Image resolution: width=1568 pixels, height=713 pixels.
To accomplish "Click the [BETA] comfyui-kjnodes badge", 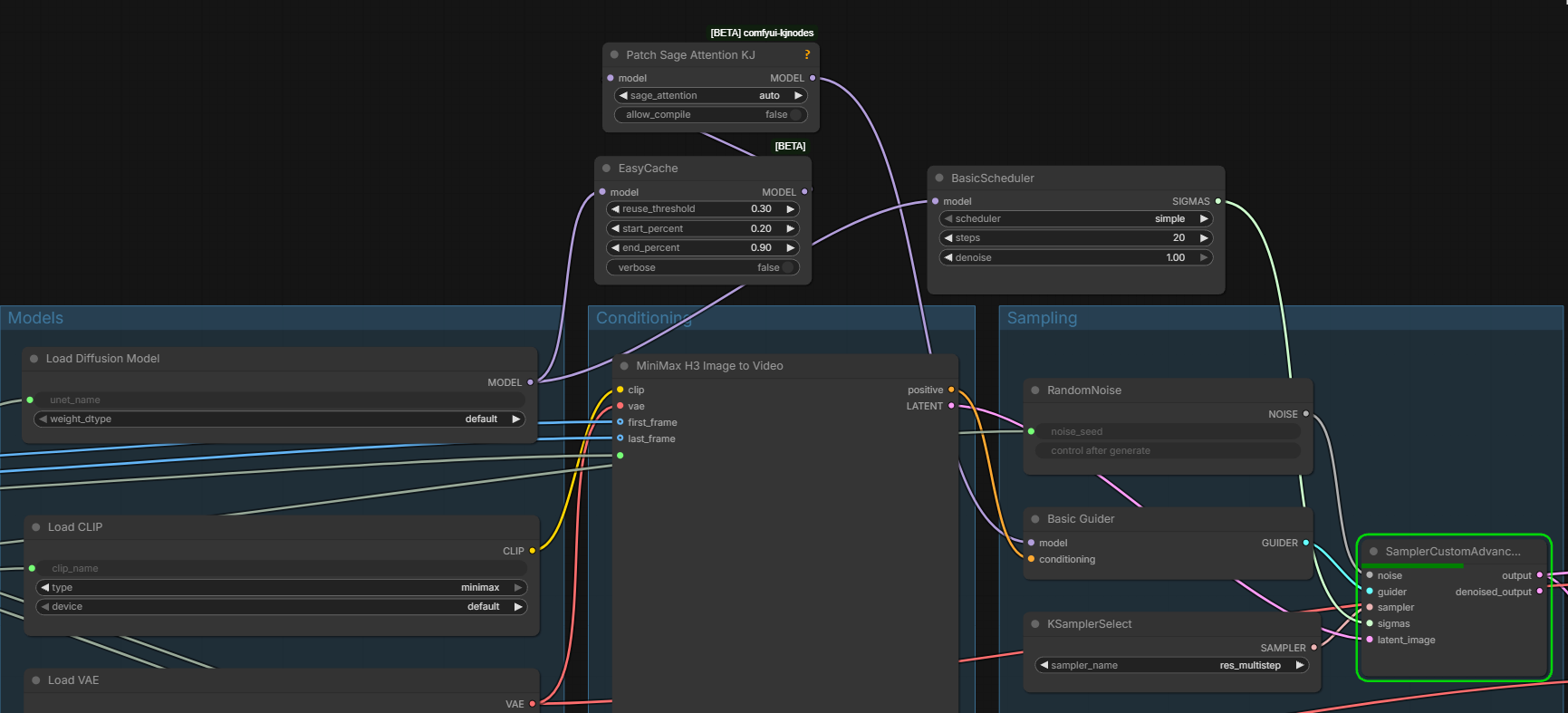I will tap(762, 33).
